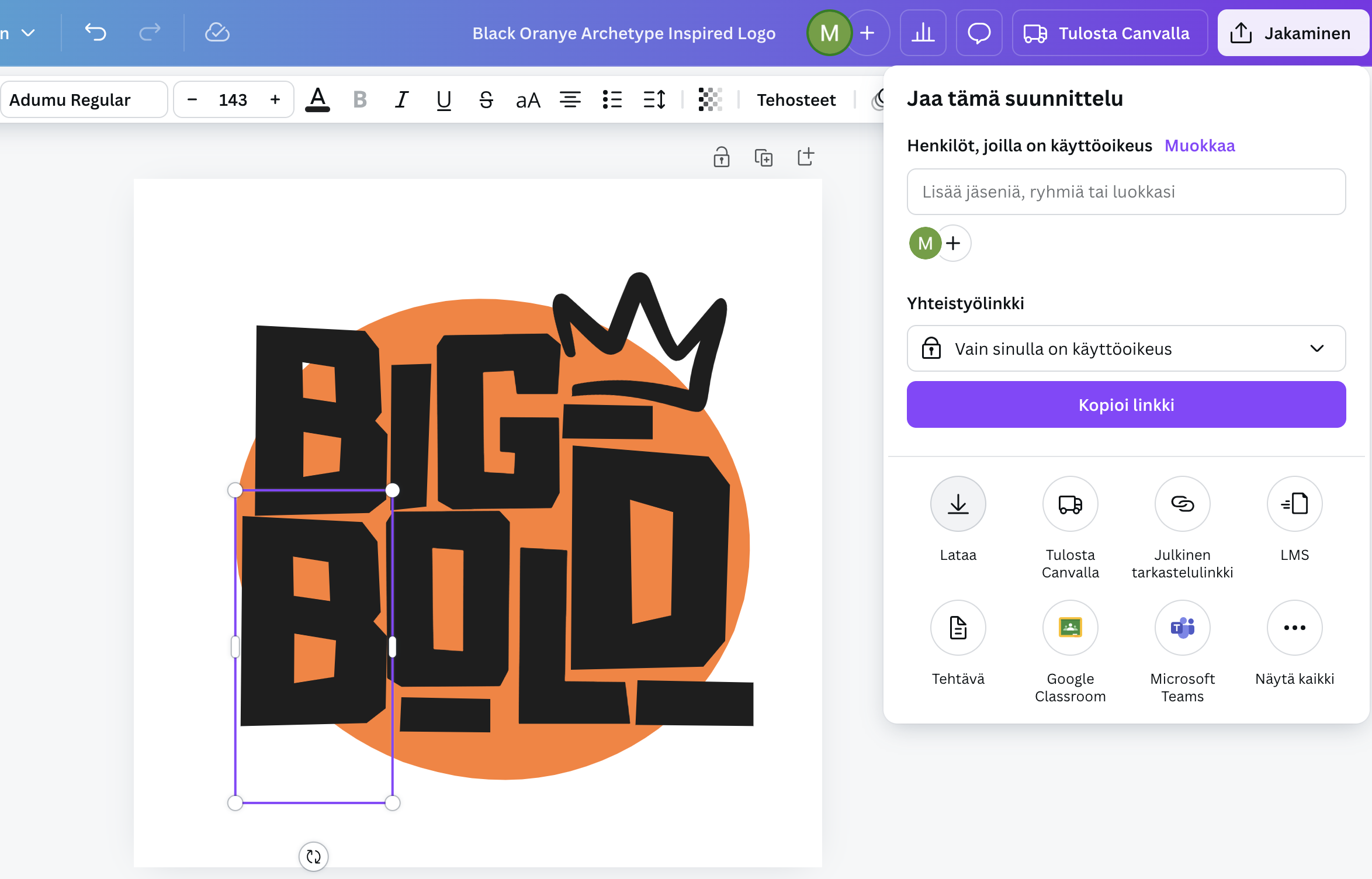The image size is (1372, 879).
Task: Click the cloud save status icon
Action: point(217,32)
